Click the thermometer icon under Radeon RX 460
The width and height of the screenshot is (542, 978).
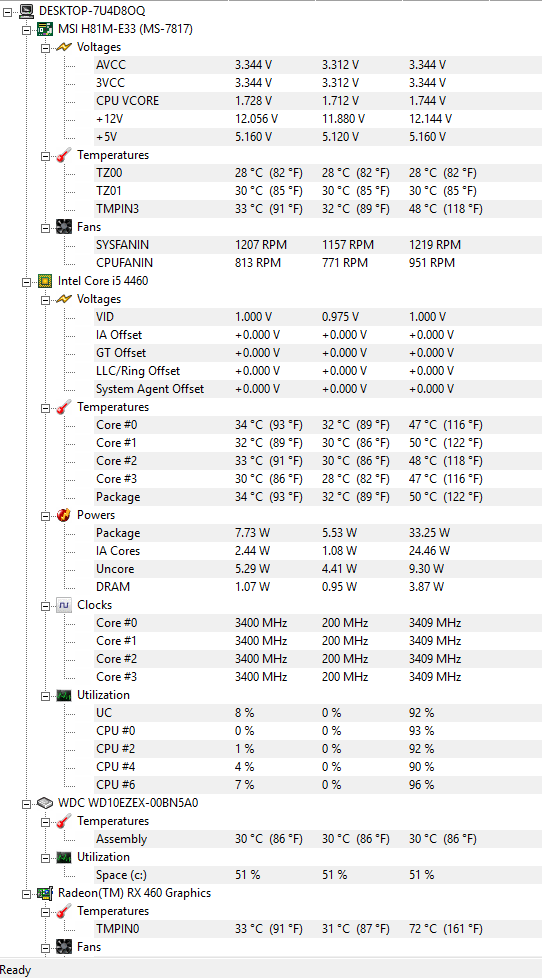click(64, 911)
